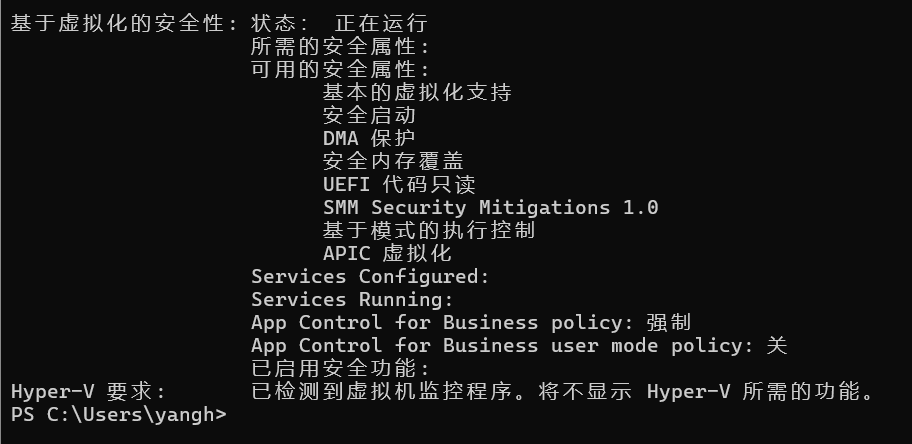Select the 已启用安全功能 line

(340, 368)
